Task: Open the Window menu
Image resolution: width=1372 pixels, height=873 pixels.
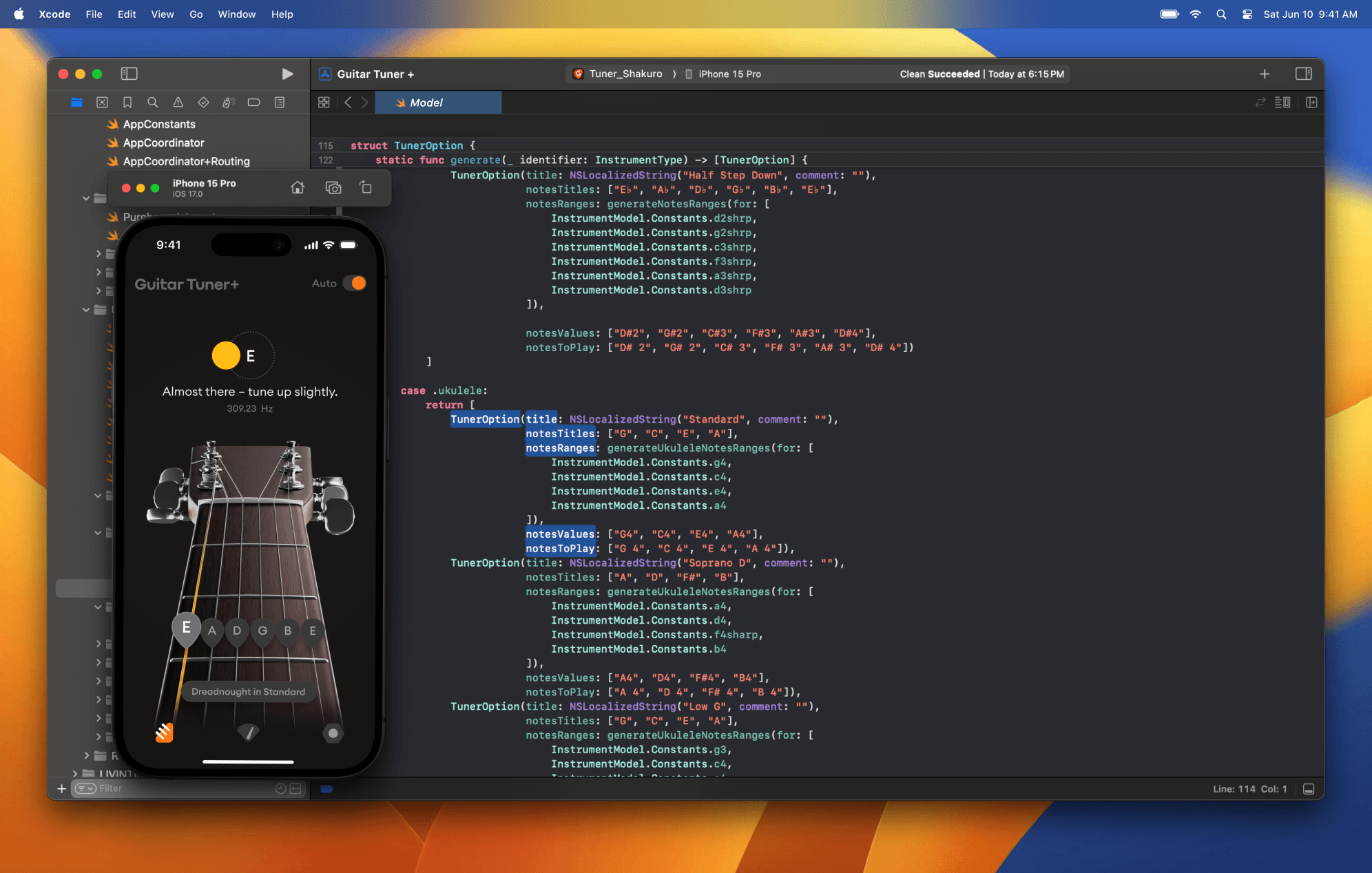Action: pos(236,14)
